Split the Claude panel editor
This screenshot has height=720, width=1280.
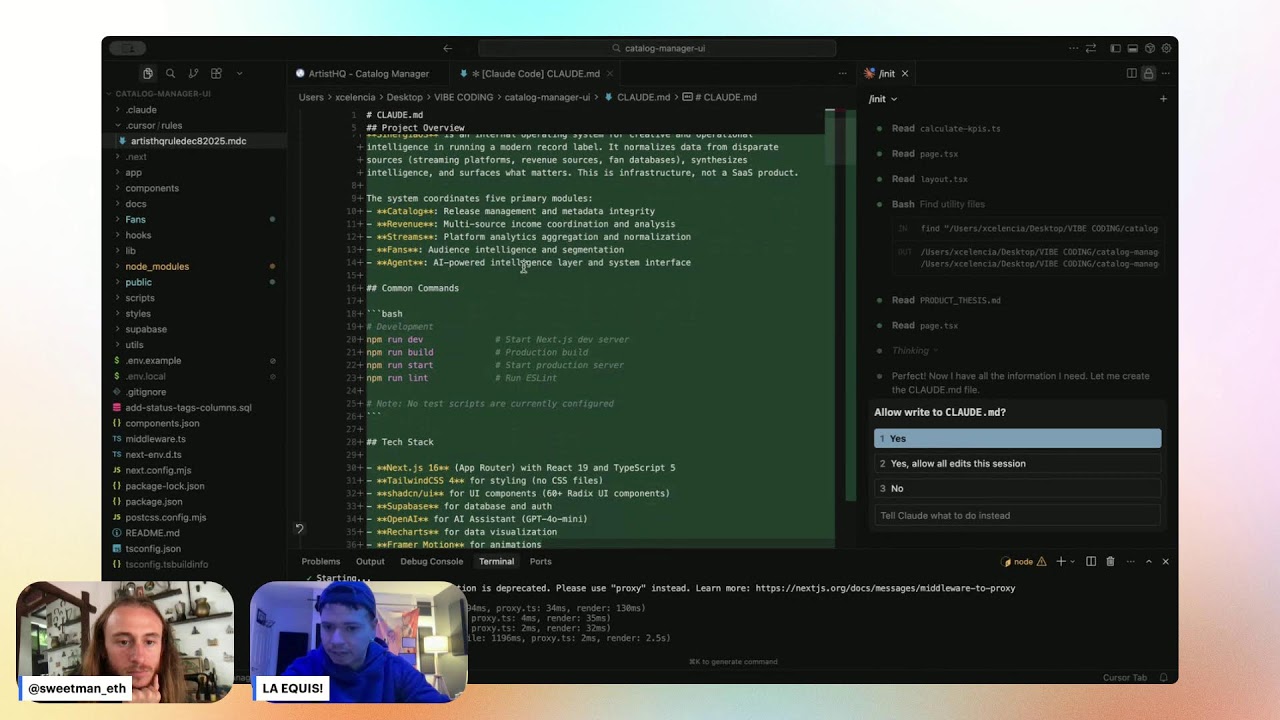(x=1132, y=73)
